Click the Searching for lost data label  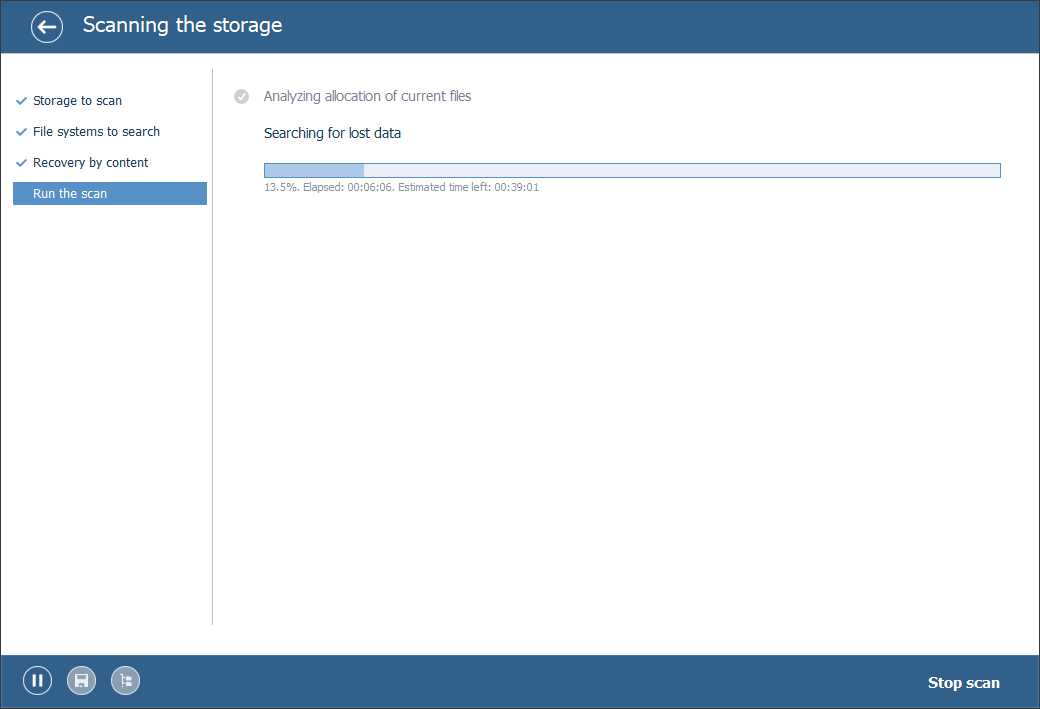(x=332, y=133)
